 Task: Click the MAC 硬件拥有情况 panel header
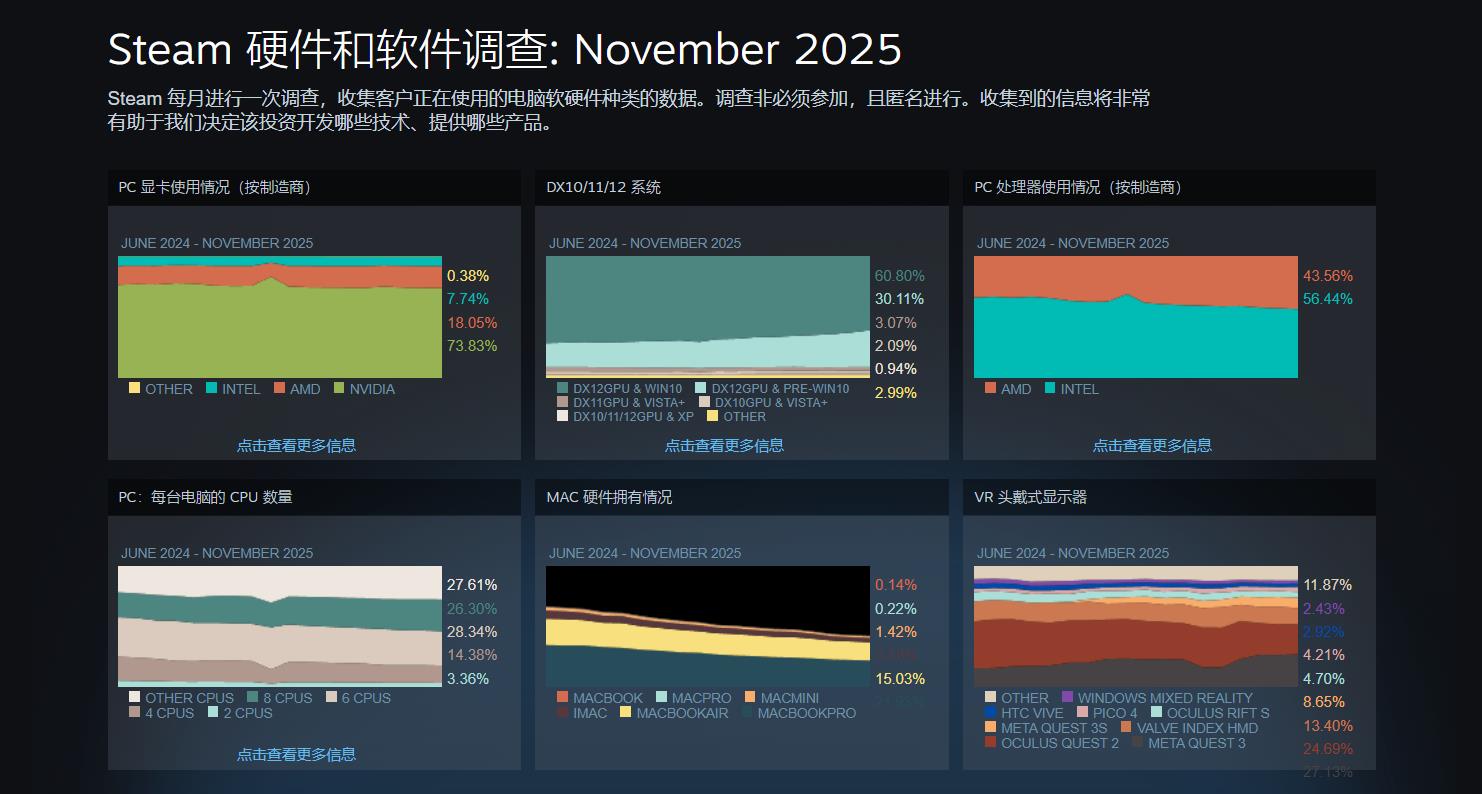741,497
